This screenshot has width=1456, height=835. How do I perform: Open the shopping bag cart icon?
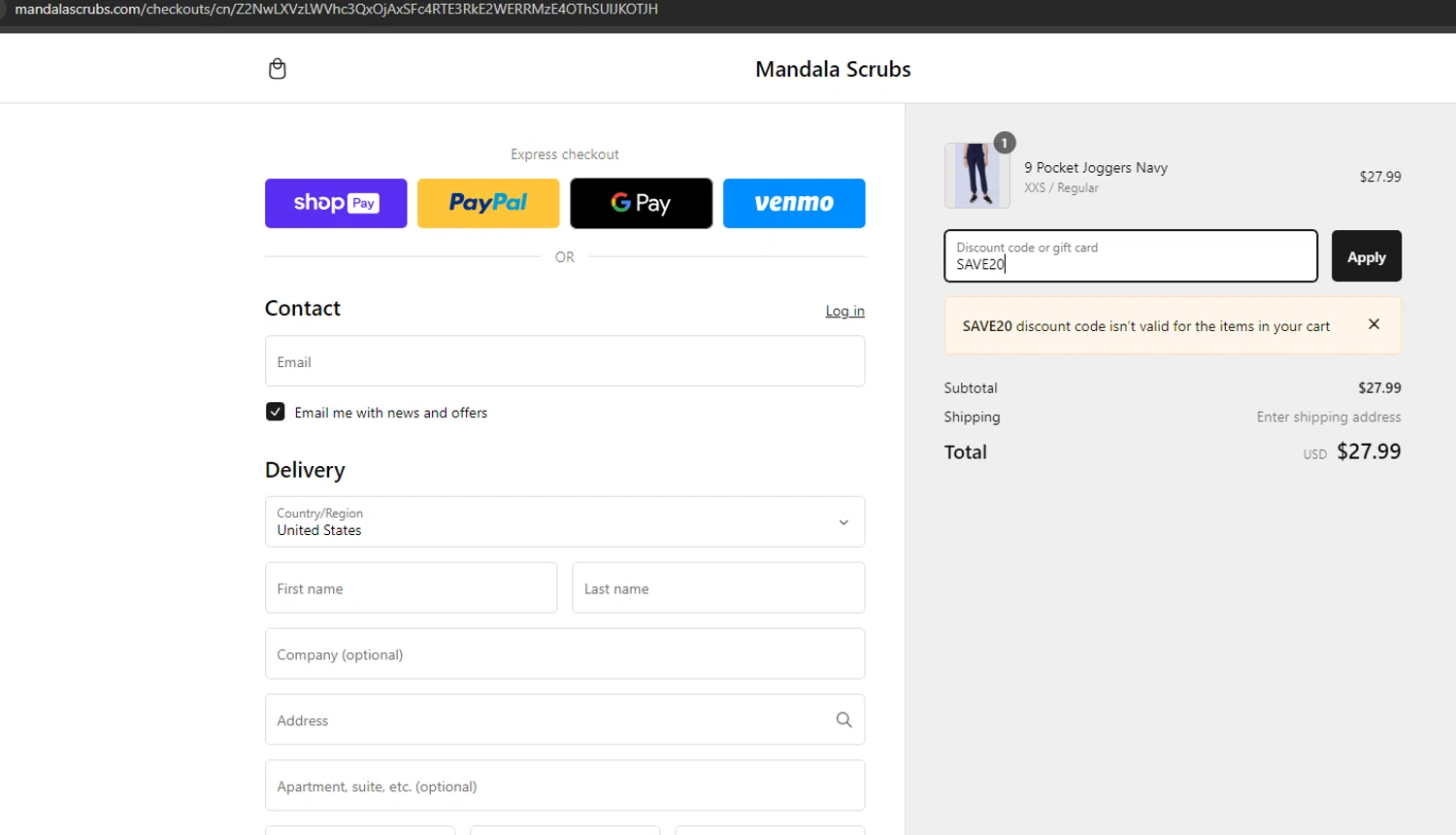277,69
